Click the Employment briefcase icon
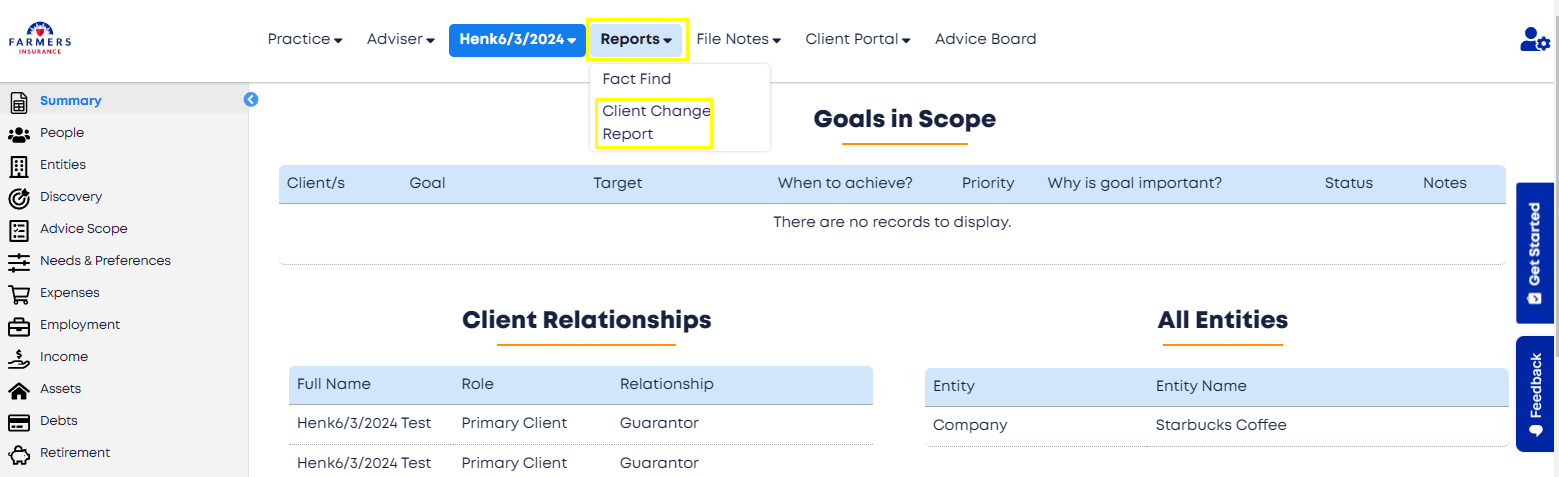 [18, 326]
